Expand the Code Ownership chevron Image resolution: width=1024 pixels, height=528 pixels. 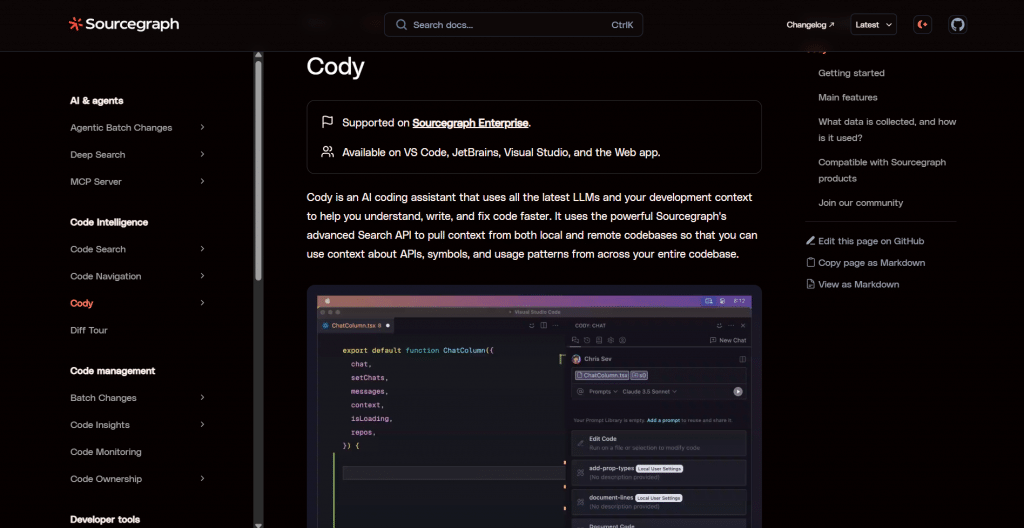[x=202, y=478]
